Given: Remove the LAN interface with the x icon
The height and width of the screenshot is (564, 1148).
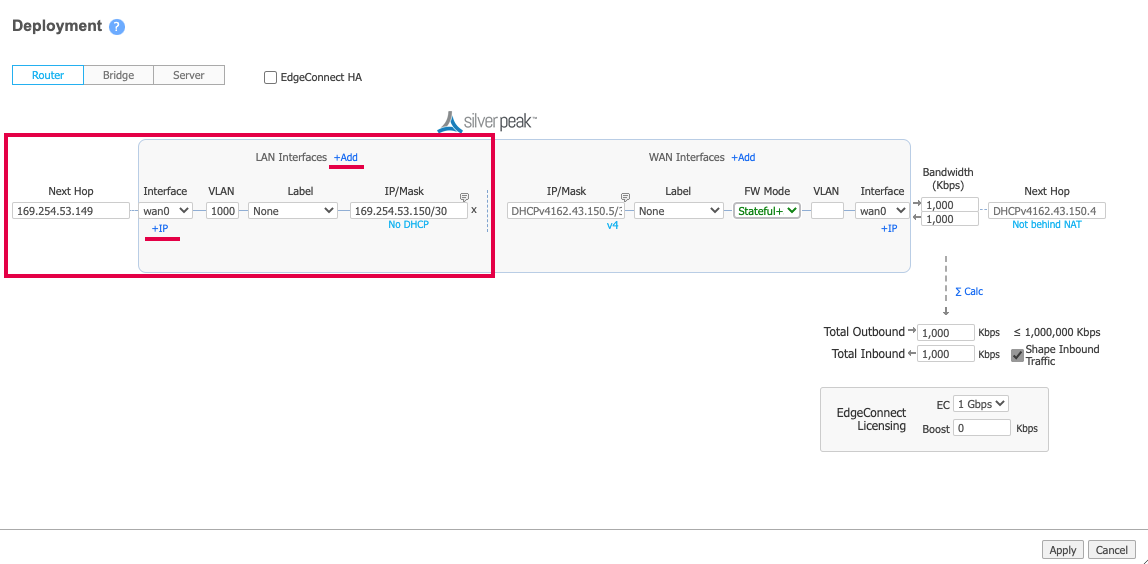Looking at the screenshot, I should coord(474,210).
